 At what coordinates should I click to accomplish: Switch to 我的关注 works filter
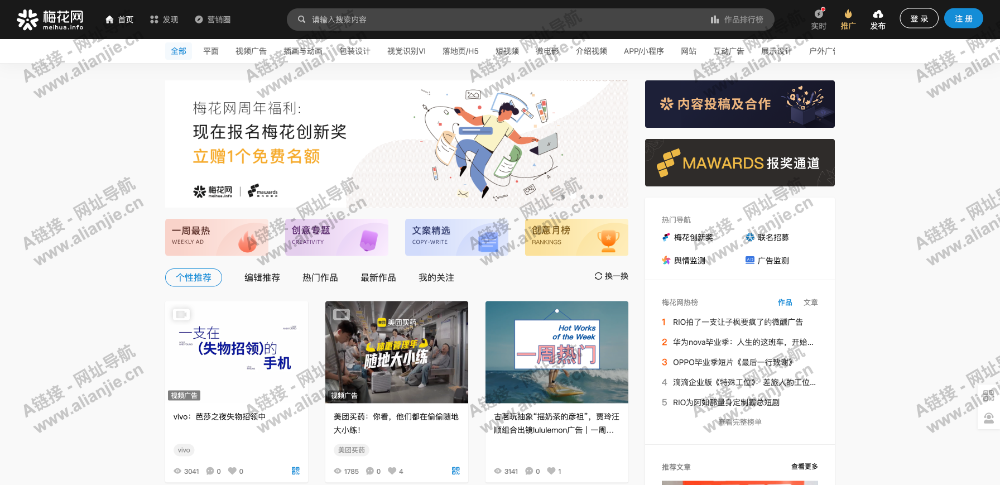436,278
